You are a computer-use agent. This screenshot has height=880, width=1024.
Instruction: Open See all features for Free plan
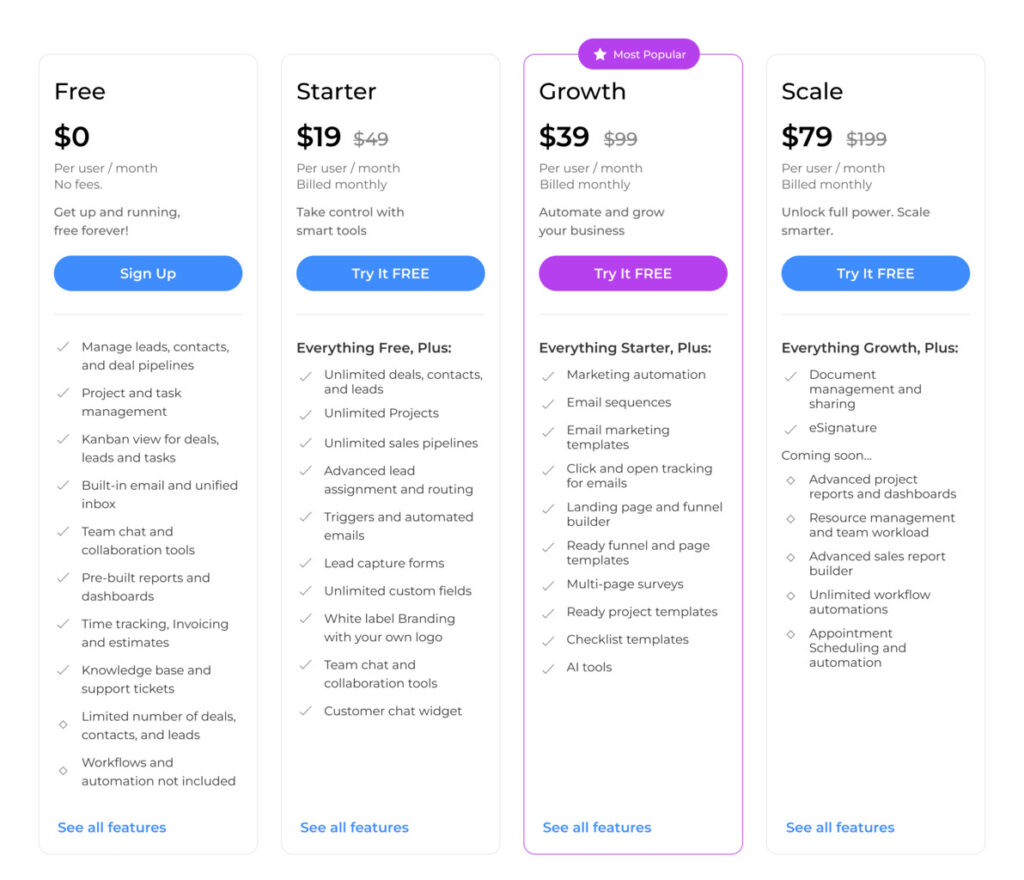click(112, 828)
